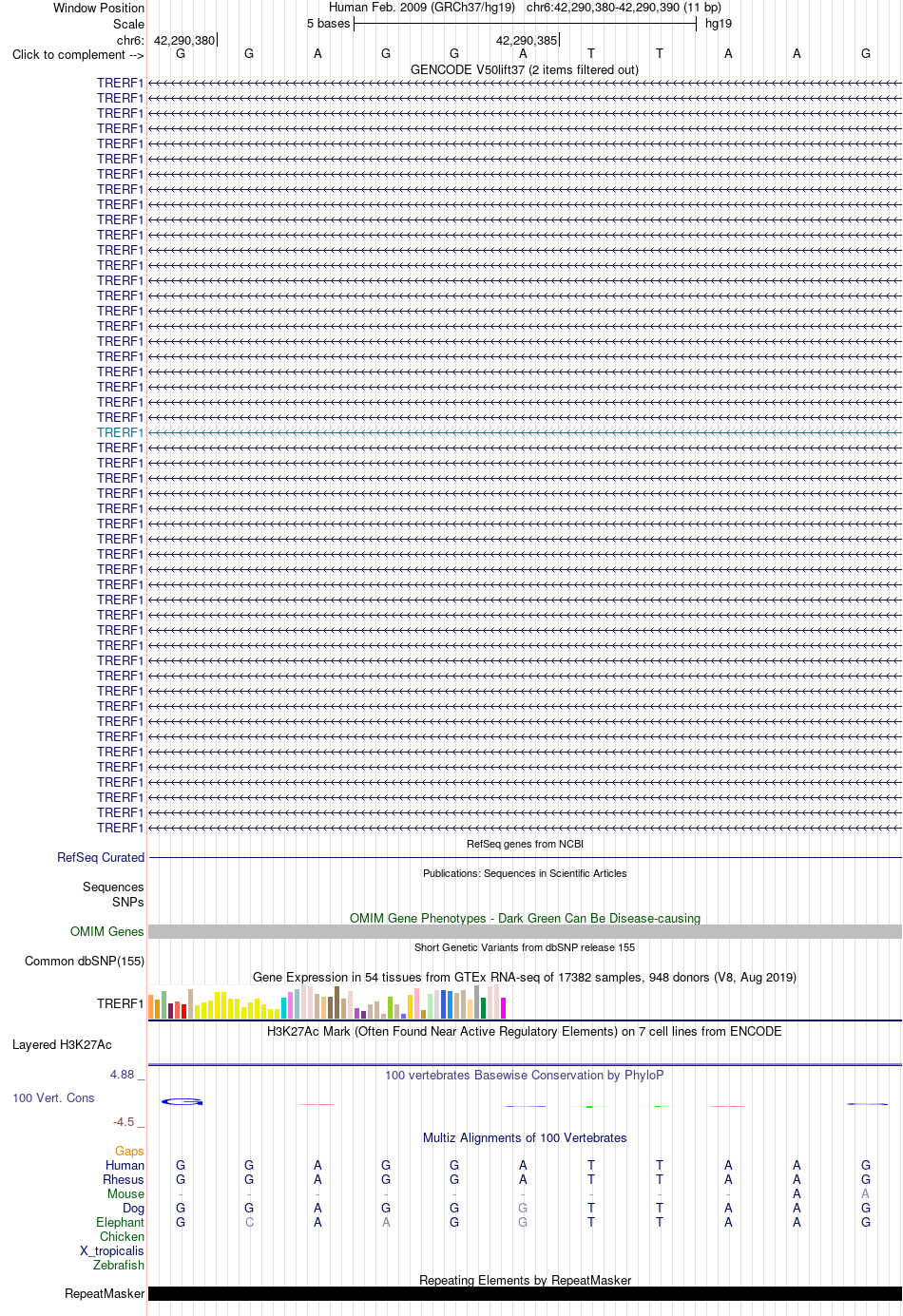The image size is (903, 1316).
Task: Click the dark green bar in GTEx chart
Action: [x=483, y=1008]
